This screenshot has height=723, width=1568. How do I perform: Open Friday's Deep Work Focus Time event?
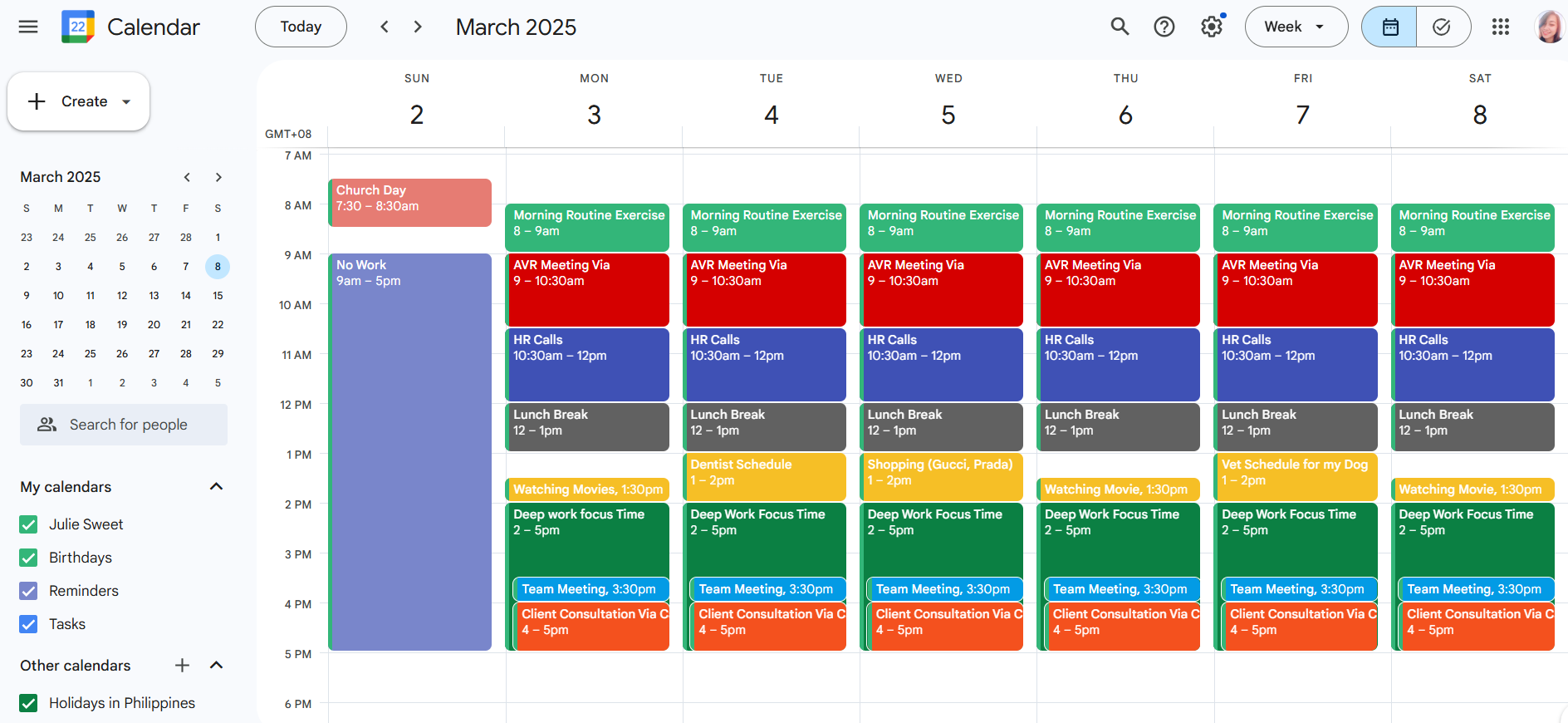point(1296,539)
